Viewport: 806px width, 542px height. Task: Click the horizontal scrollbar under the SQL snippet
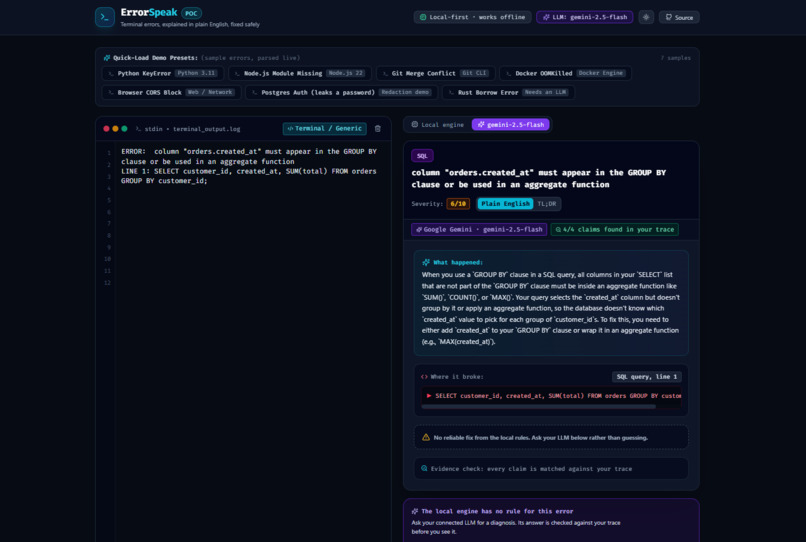538,407
